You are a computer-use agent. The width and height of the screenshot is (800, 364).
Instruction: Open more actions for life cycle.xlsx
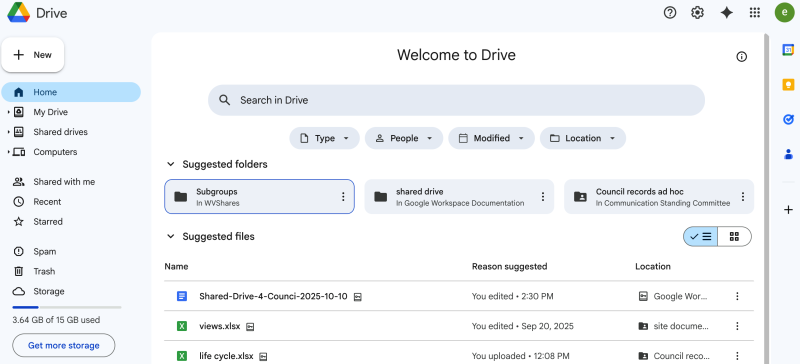(x=737, y=356)
